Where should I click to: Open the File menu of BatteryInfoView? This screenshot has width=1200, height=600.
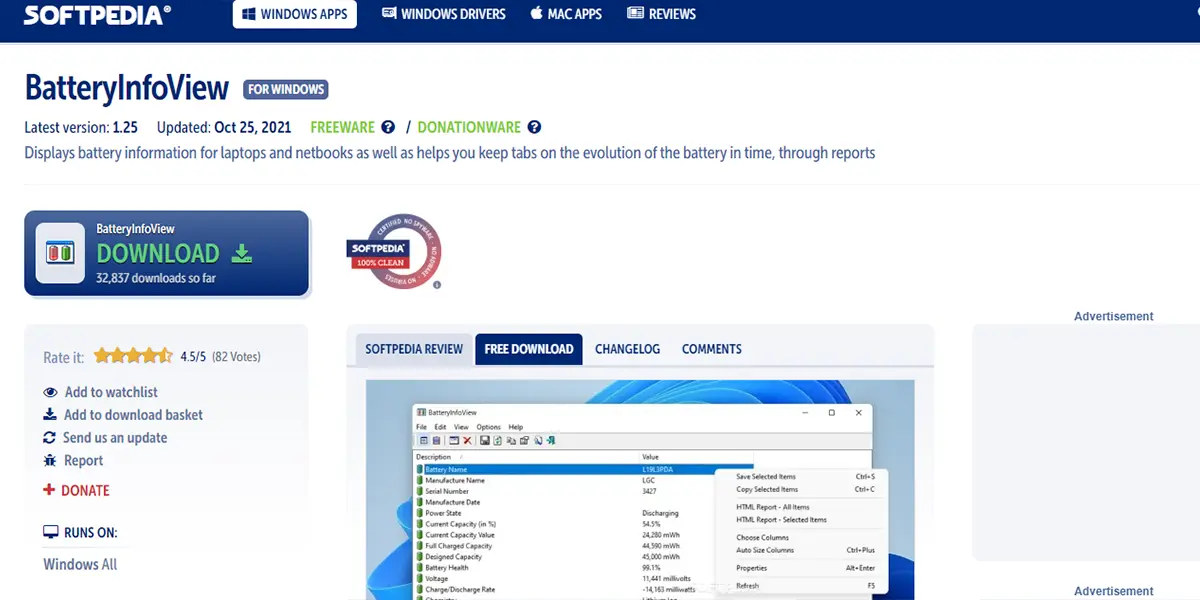coord(422,426)
